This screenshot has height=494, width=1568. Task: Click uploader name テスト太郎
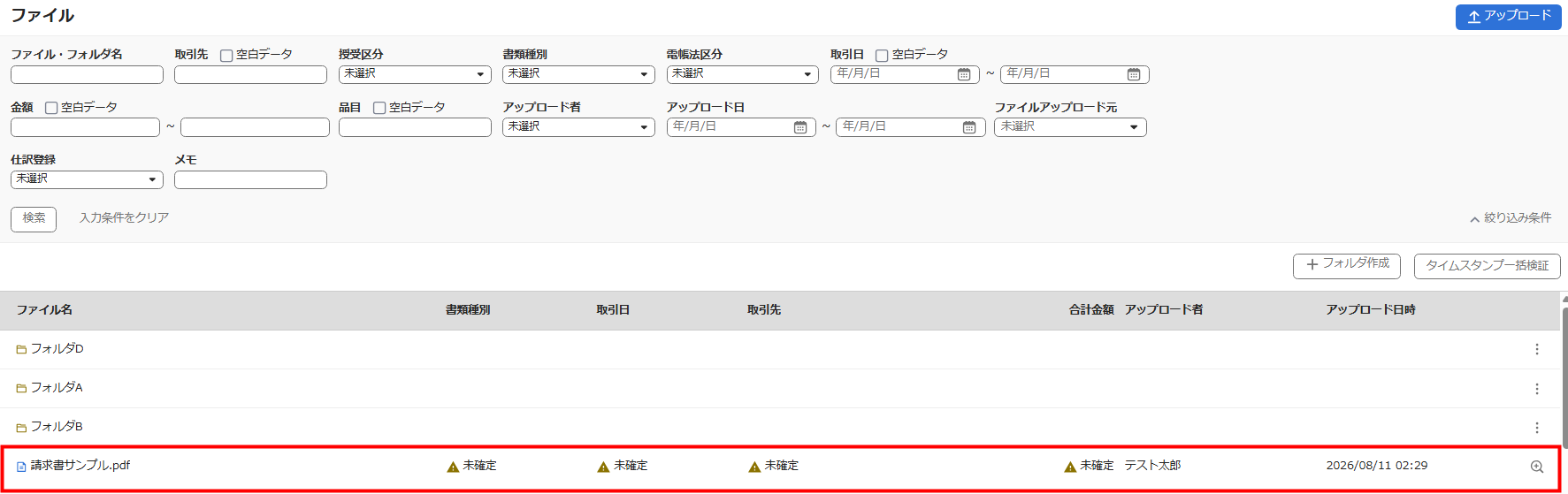point(1152,466)
